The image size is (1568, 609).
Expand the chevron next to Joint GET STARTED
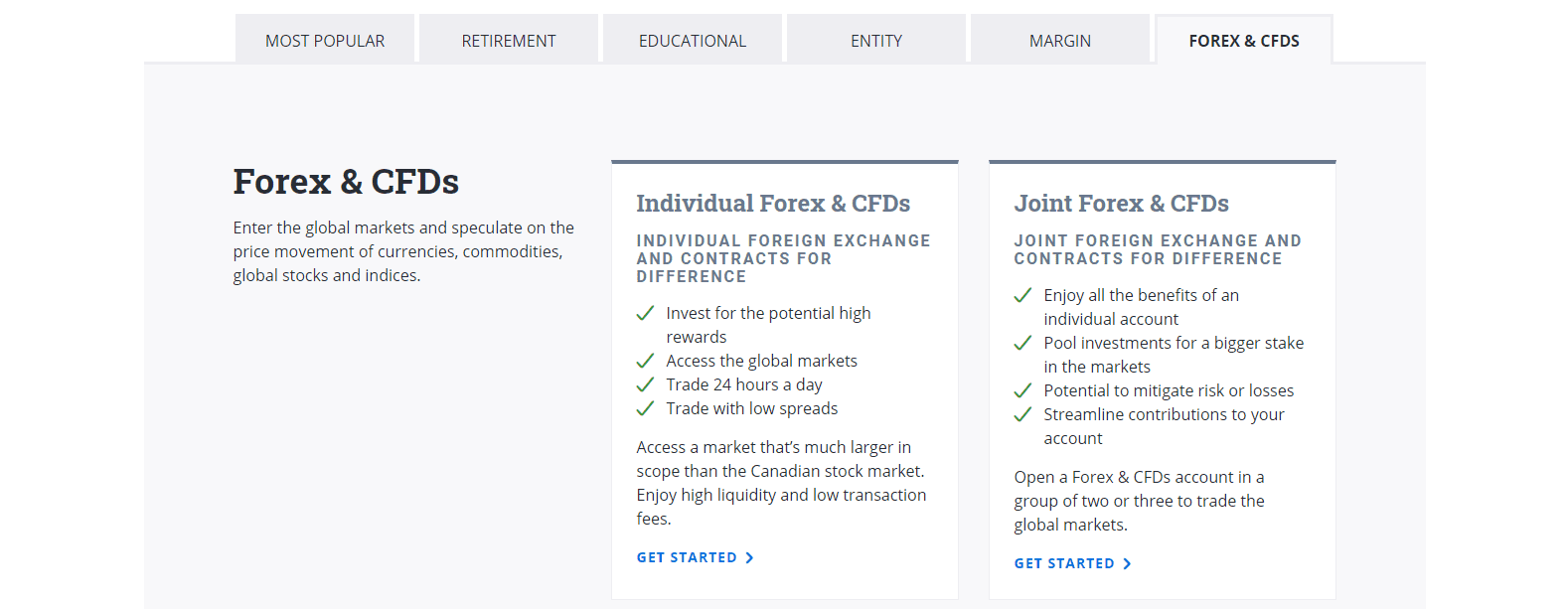point(1128,563)
